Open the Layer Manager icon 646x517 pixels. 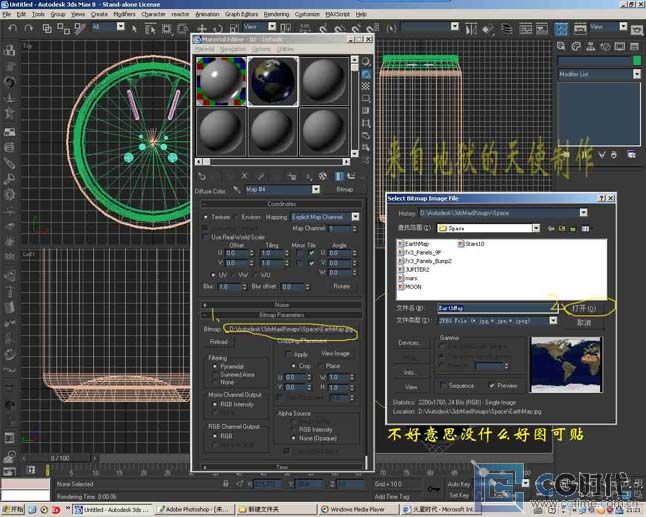point(506,29)
